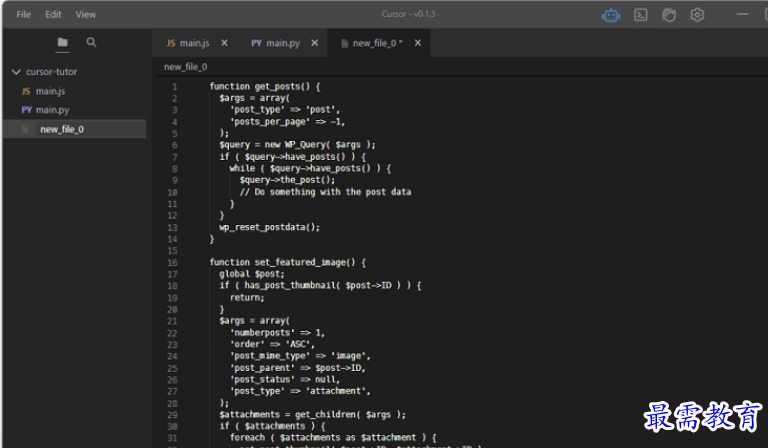Image resolution: width=768 pixels, height=448 pixels.
Task: Click line number 28 in the gutter
Action: (x=172, y=404)
